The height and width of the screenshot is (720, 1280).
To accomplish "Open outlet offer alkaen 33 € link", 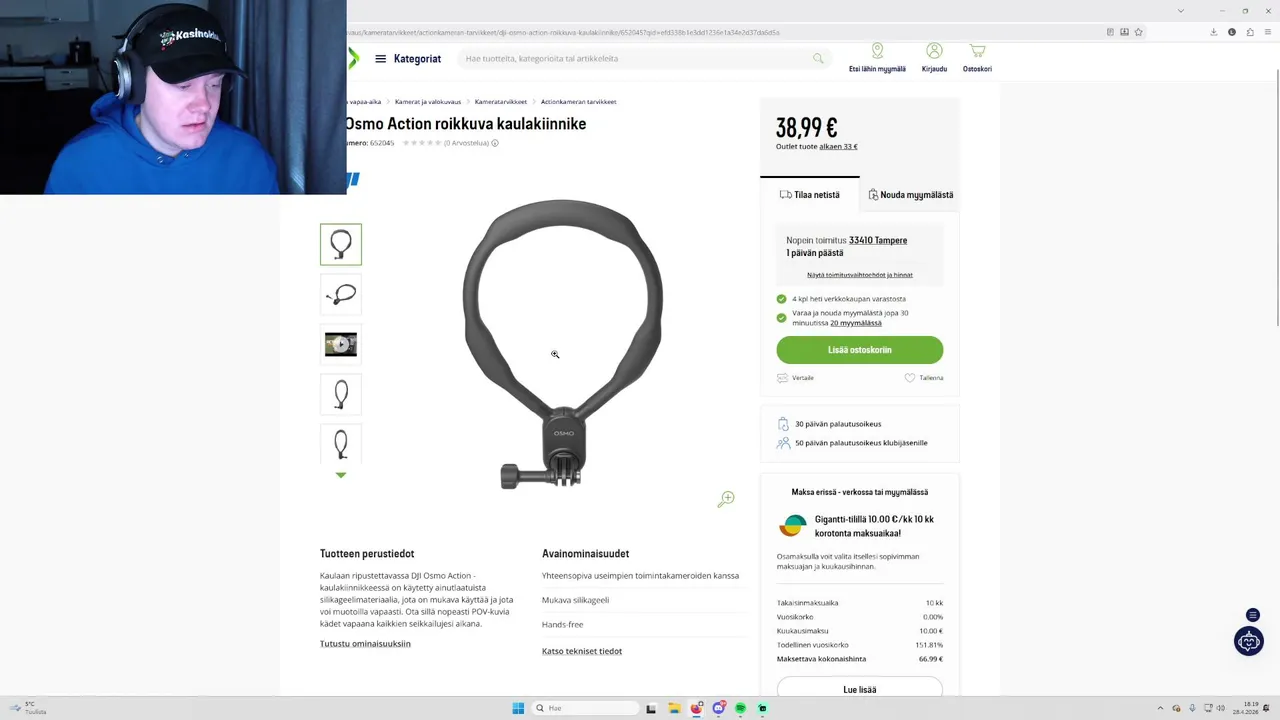I will pyautogui.click(x=838, y=147).
